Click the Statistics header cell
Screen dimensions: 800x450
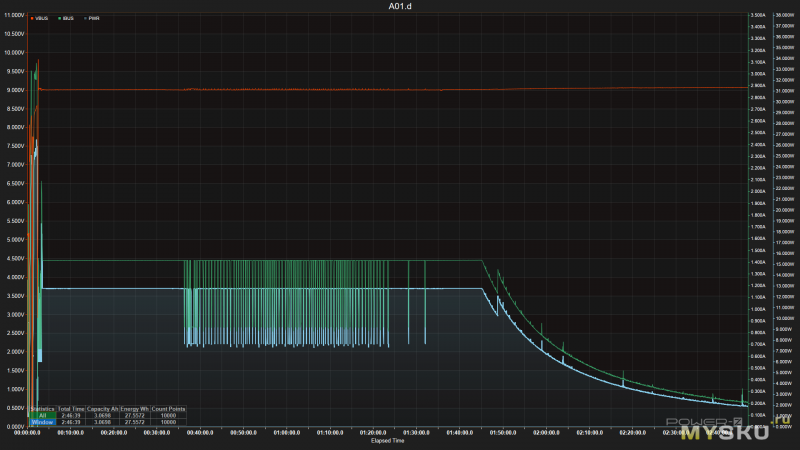42,409
